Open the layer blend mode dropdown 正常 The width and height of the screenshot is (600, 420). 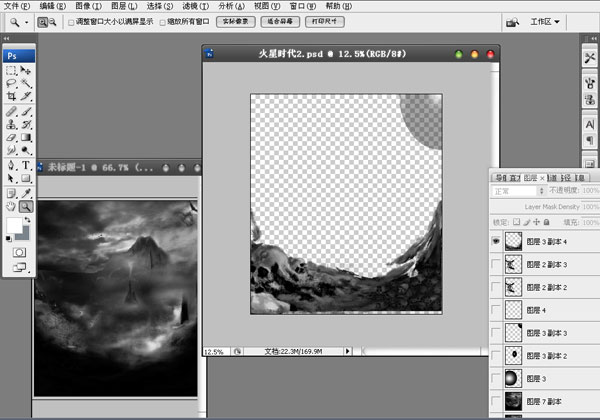[x=518, y=190]
